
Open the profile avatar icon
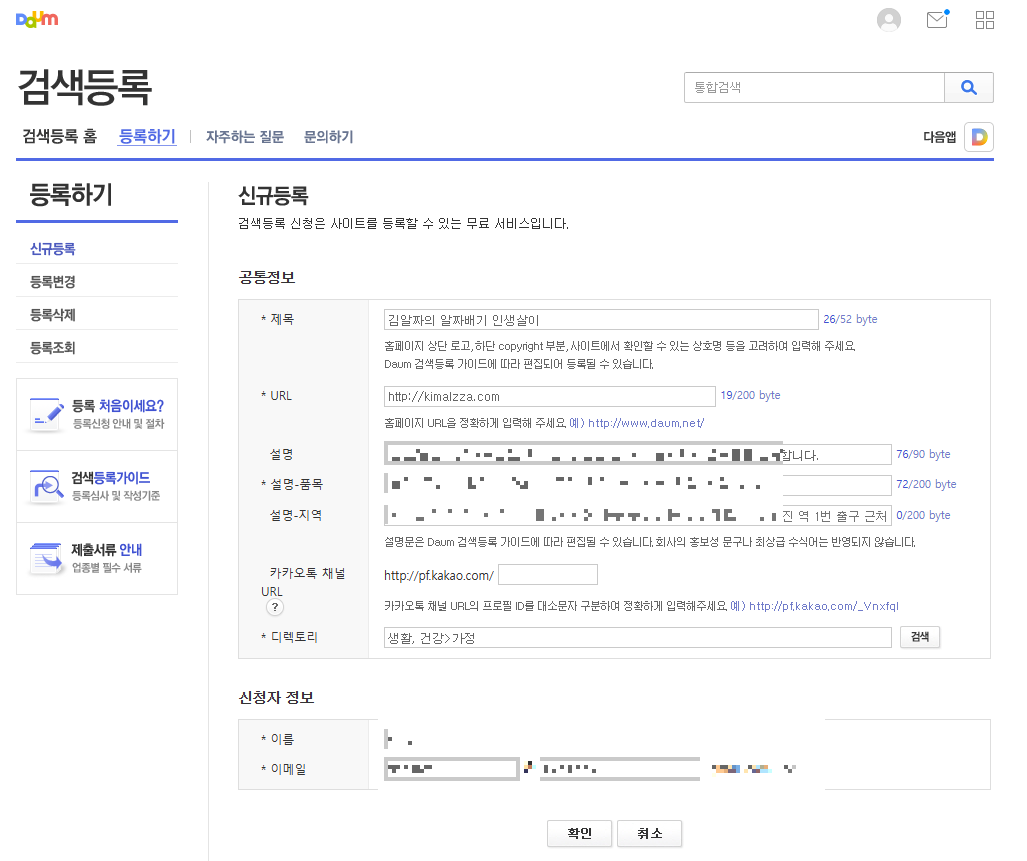click(x=888, y=19)
